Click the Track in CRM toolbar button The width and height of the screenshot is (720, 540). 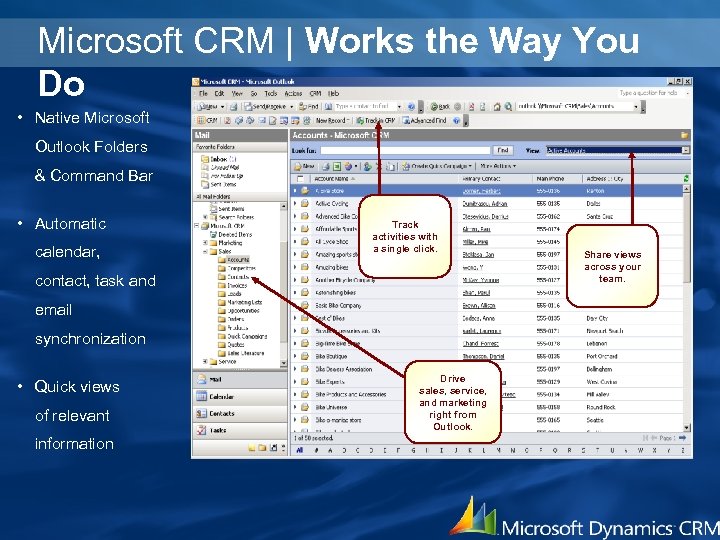tap(375, 120)
